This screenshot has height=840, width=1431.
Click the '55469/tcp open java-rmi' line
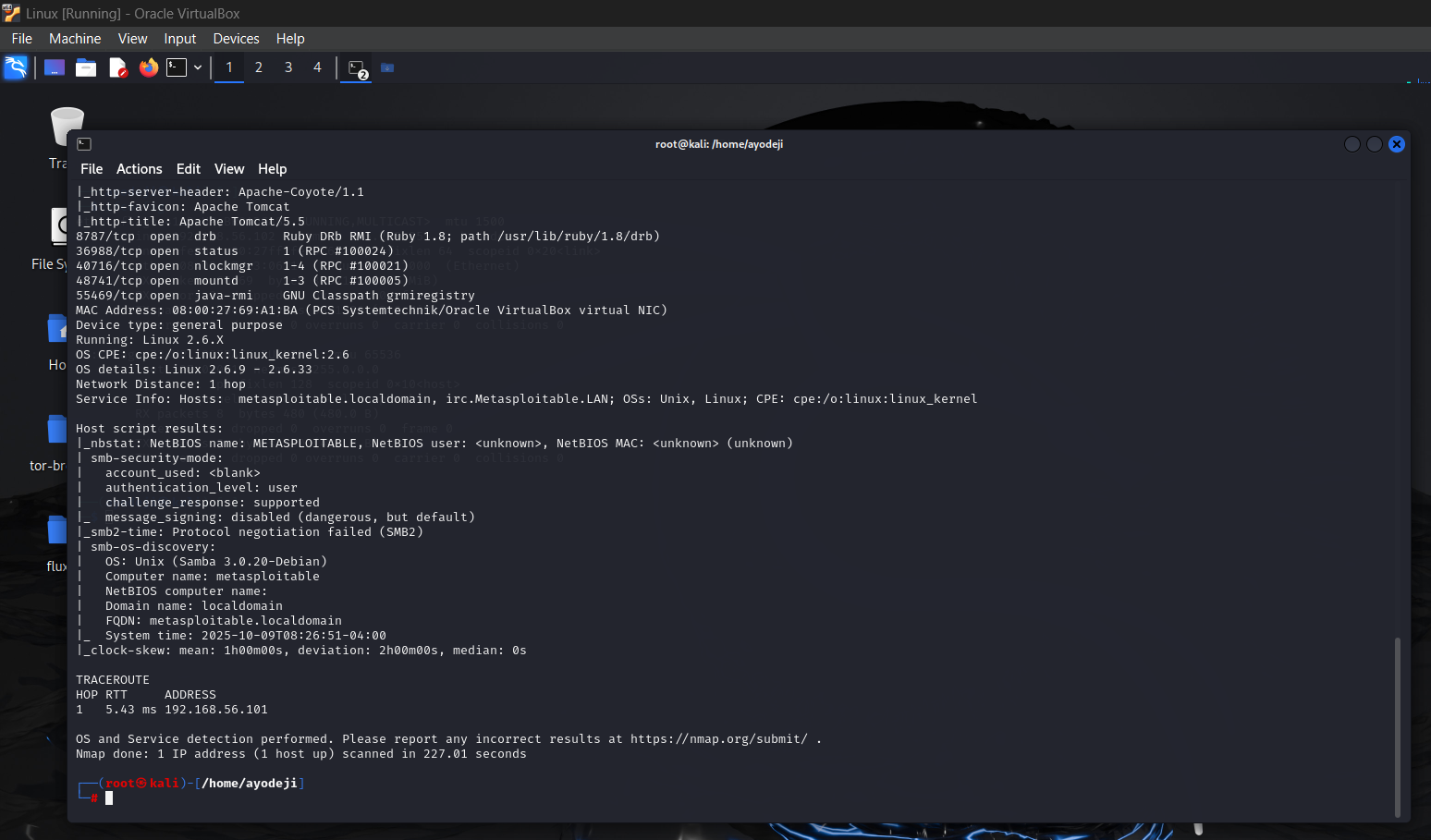click(x=275, y=296)
